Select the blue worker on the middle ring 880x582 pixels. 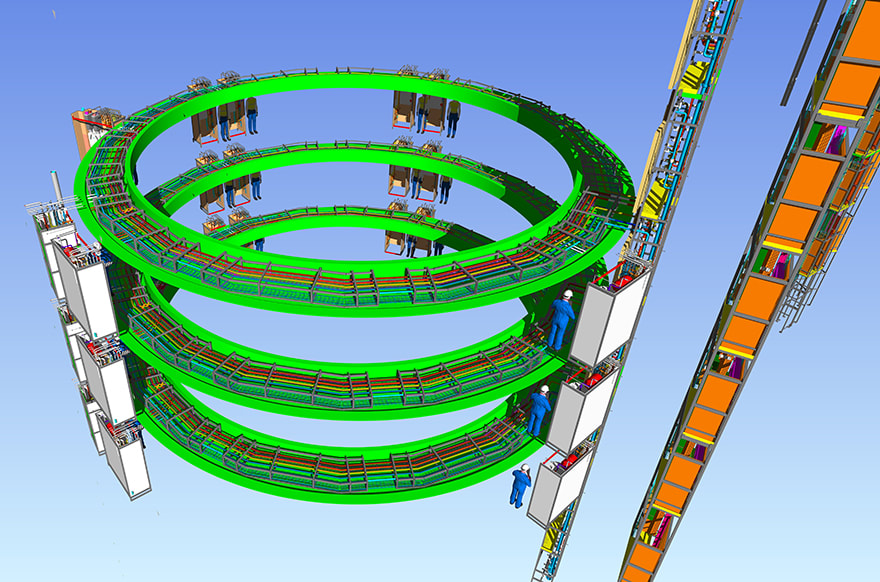pos(539,411)
